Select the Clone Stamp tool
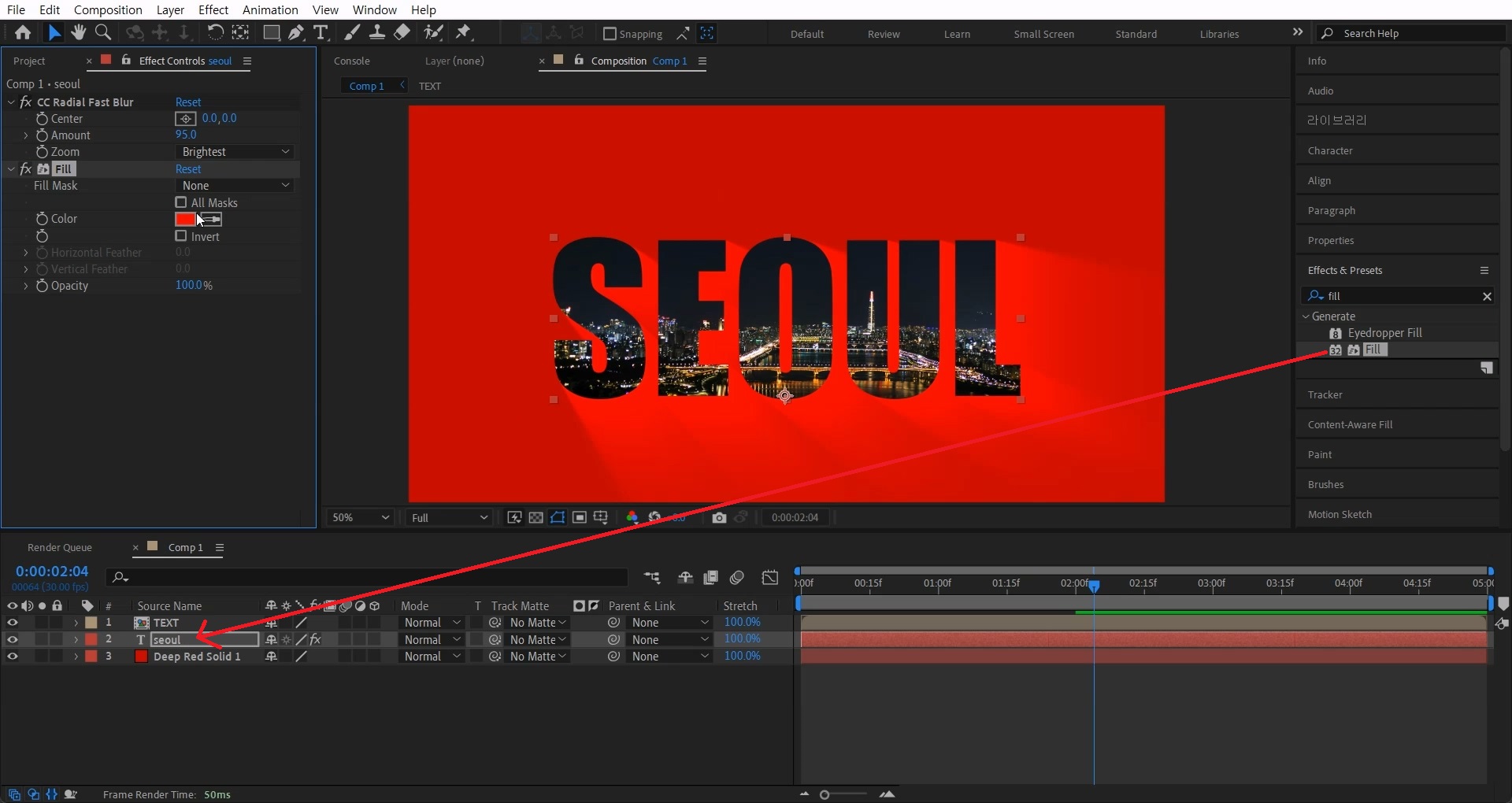The image size is (1512, 803). tap(377, 32)
